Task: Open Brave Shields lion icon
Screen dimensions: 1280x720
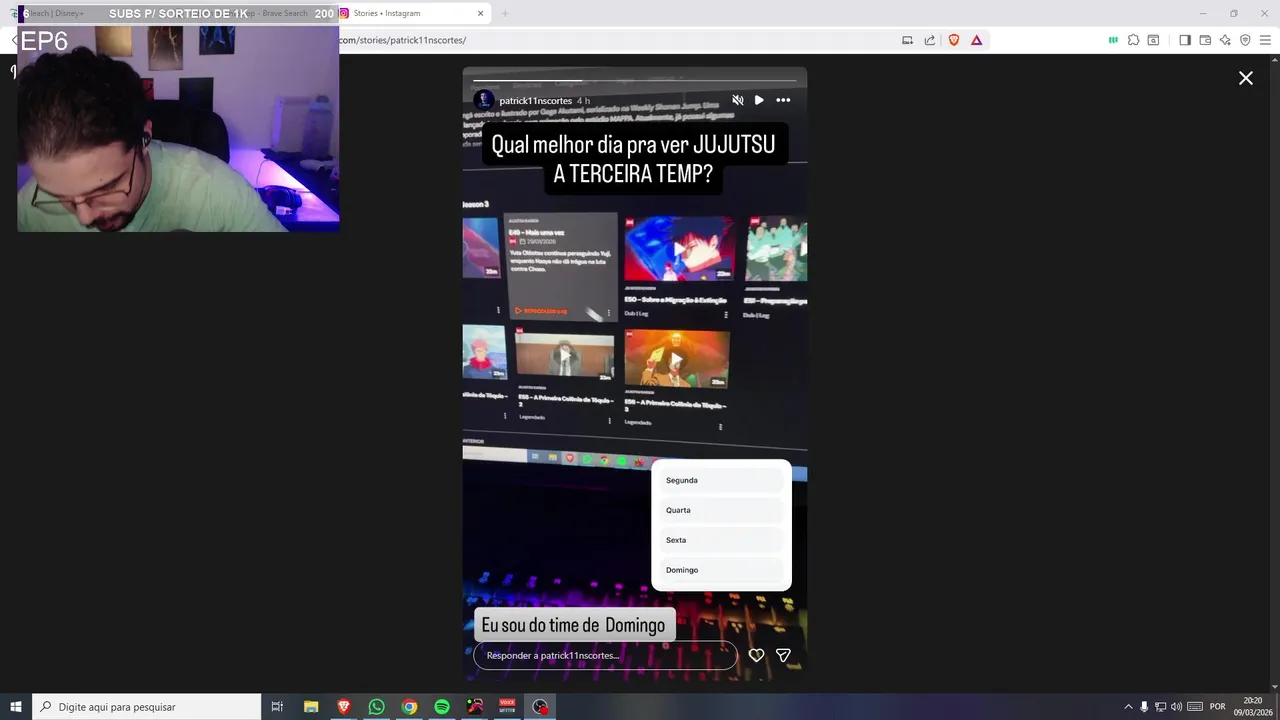Action: click(x=954, y=40)
